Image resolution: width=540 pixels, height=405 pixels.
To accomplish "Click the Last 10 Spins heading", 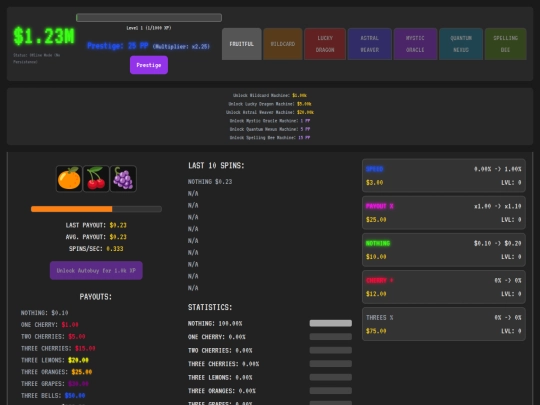I will (x=216, y=166).
